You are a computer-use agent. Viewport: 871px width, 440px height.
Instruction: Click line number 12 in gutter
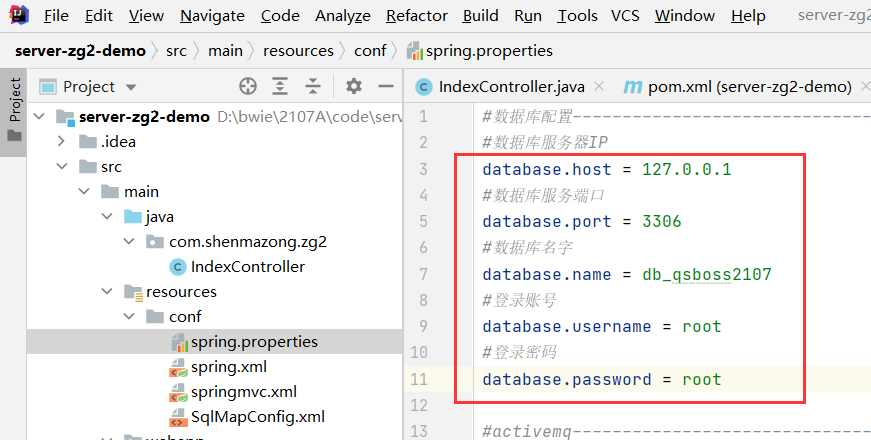pyautogui.click(x=419, y=405)
